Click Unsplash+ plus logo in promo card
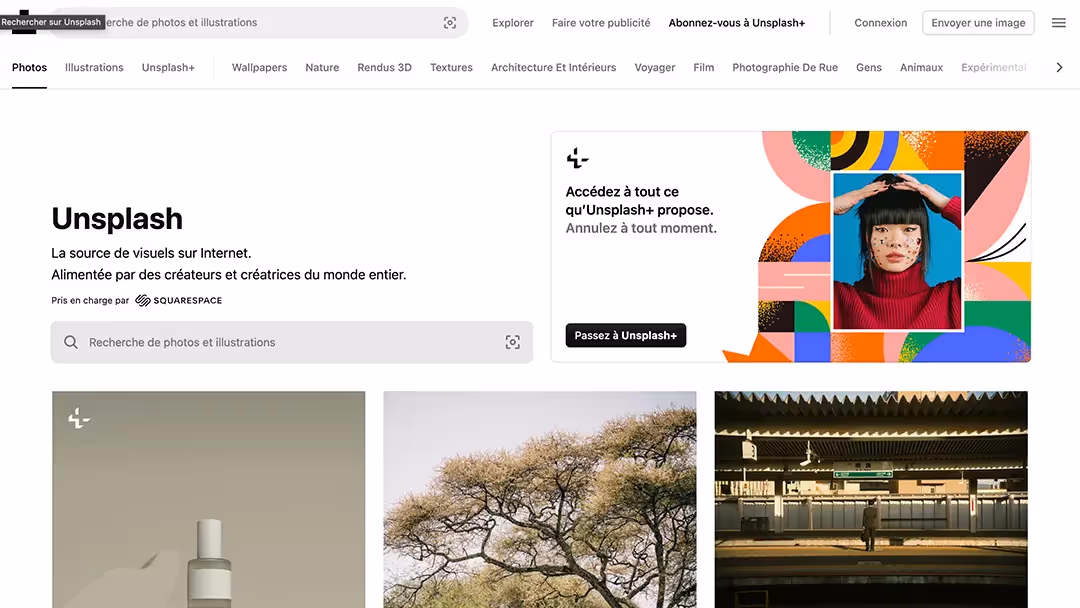Screen dimensions: 1080x608 point(577,158)
